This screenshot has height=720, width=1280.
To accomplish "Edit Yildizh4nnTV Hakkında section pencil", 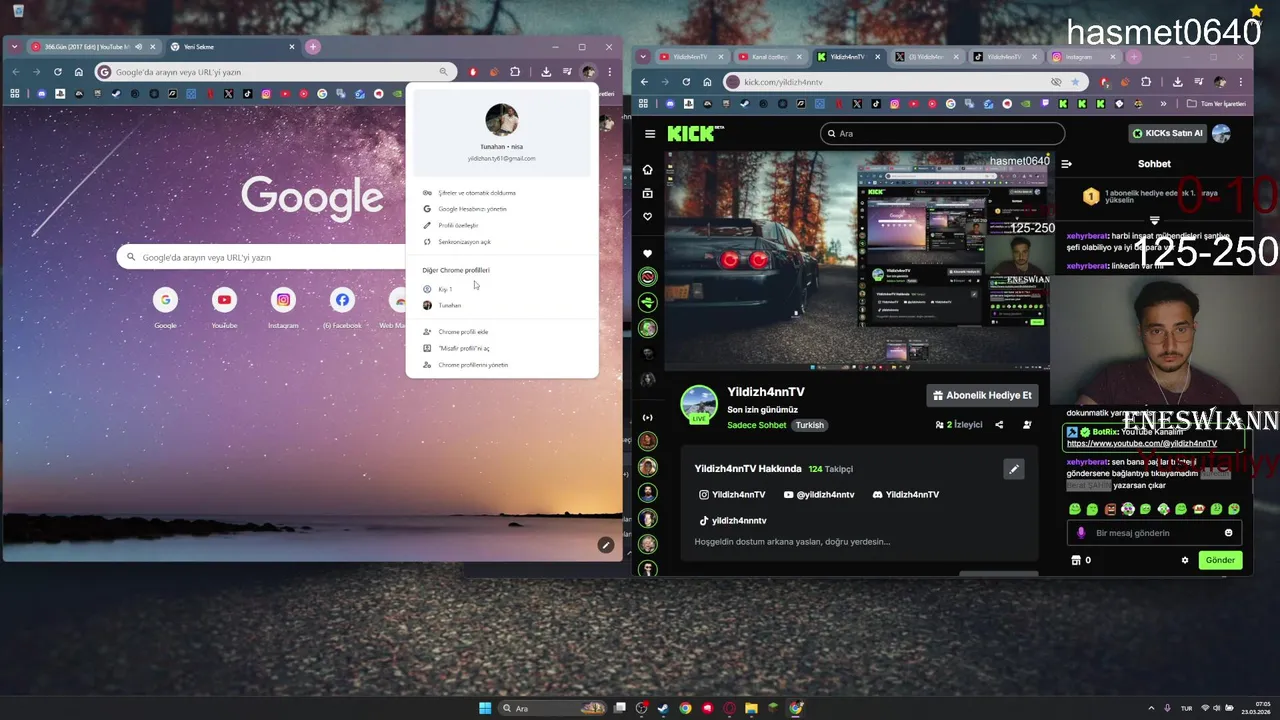I will pos(1013,469).
